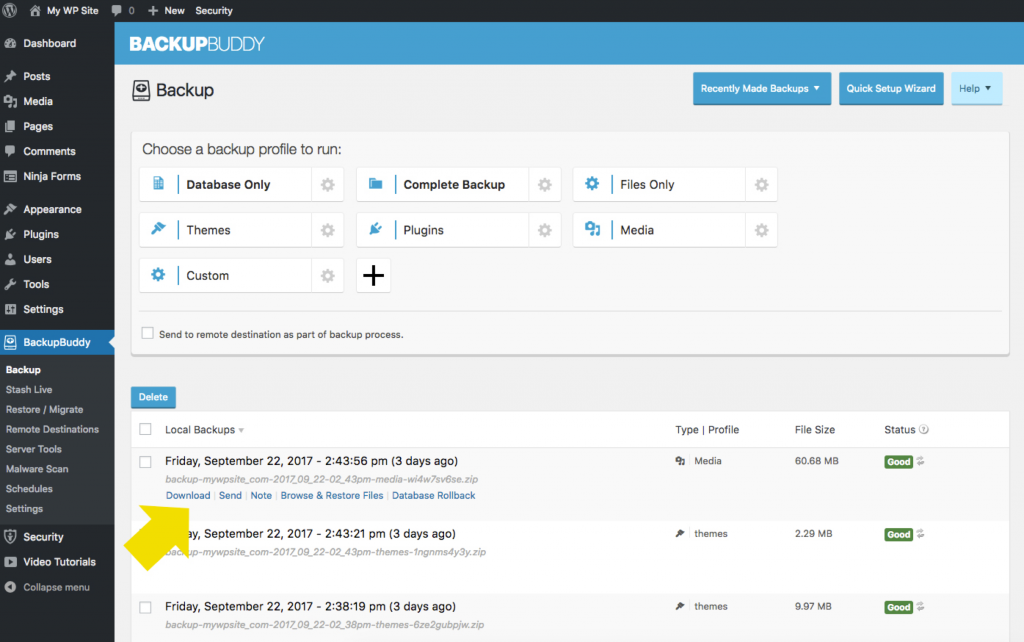This screenshot has width=1024, height=642.
Task: Visit My WP Site from admin bar
Action: tap(64, 10)
